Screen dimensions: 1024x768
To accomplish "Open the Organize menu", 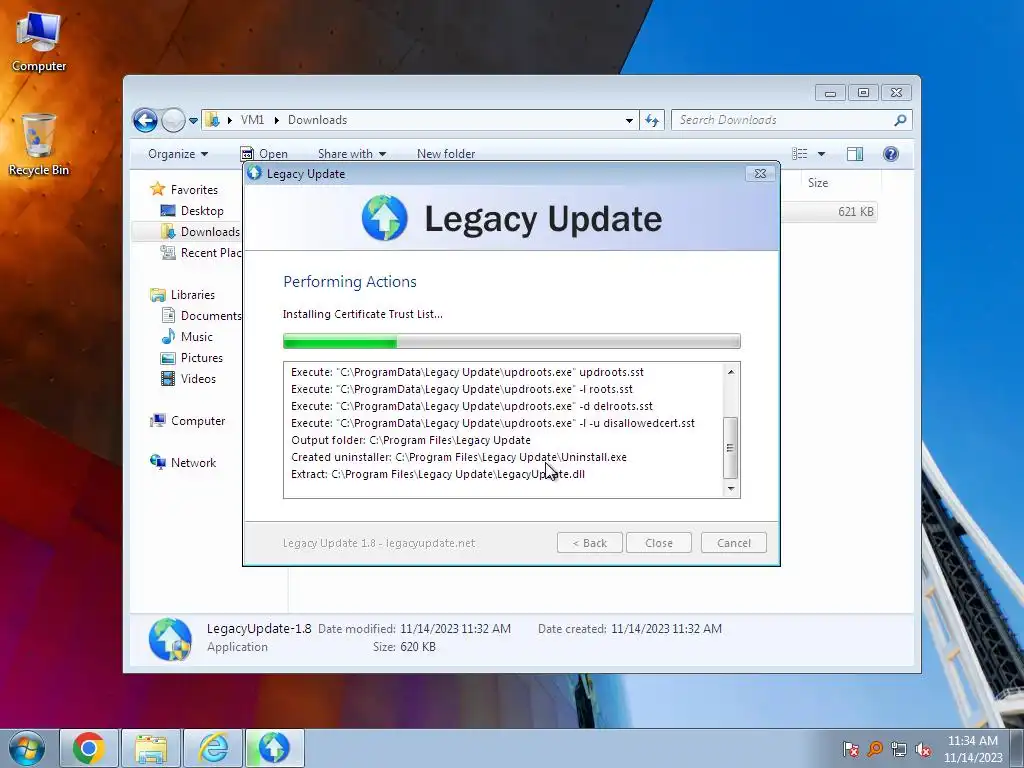I will click(178, 153).
